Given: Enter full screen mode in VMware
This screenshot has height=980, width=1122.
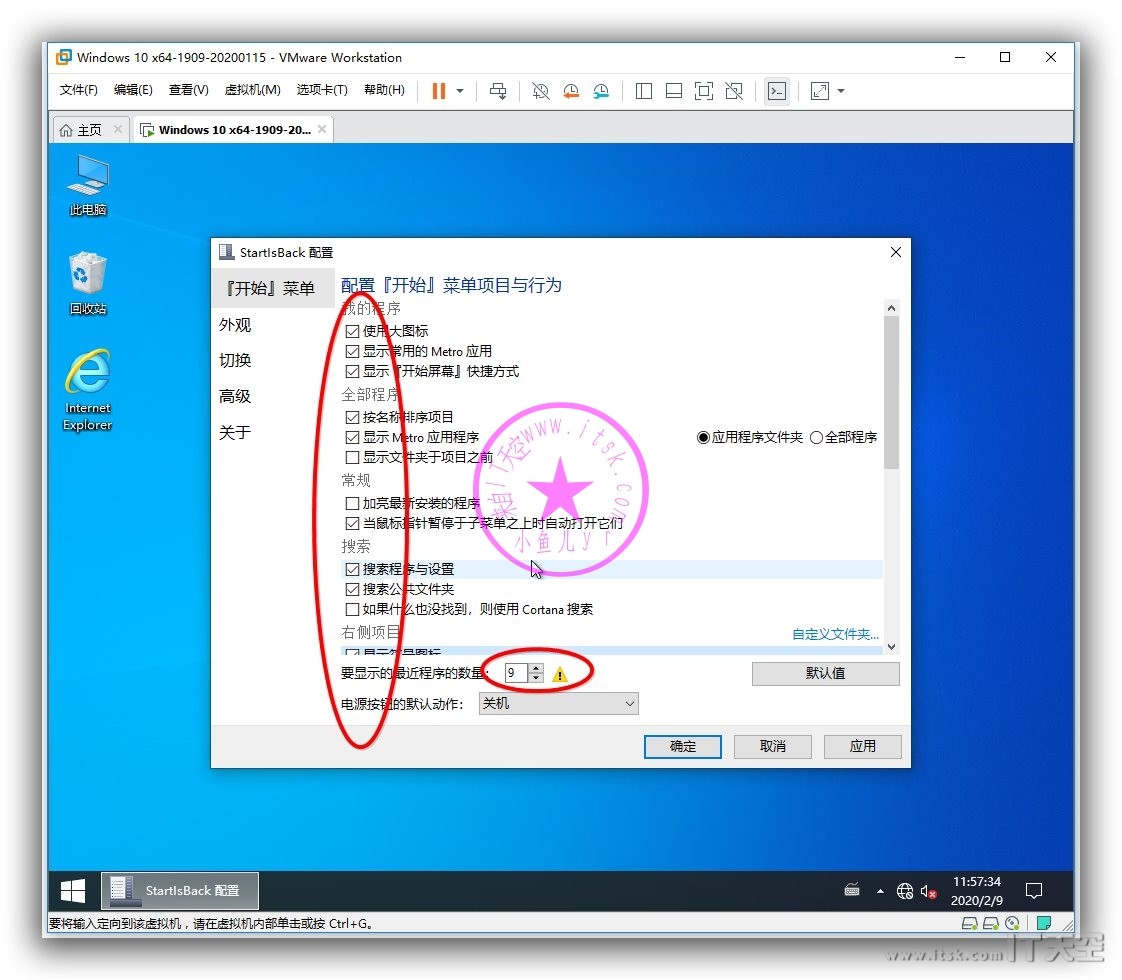Looking at the screenshot, I should tap(704, 91).
